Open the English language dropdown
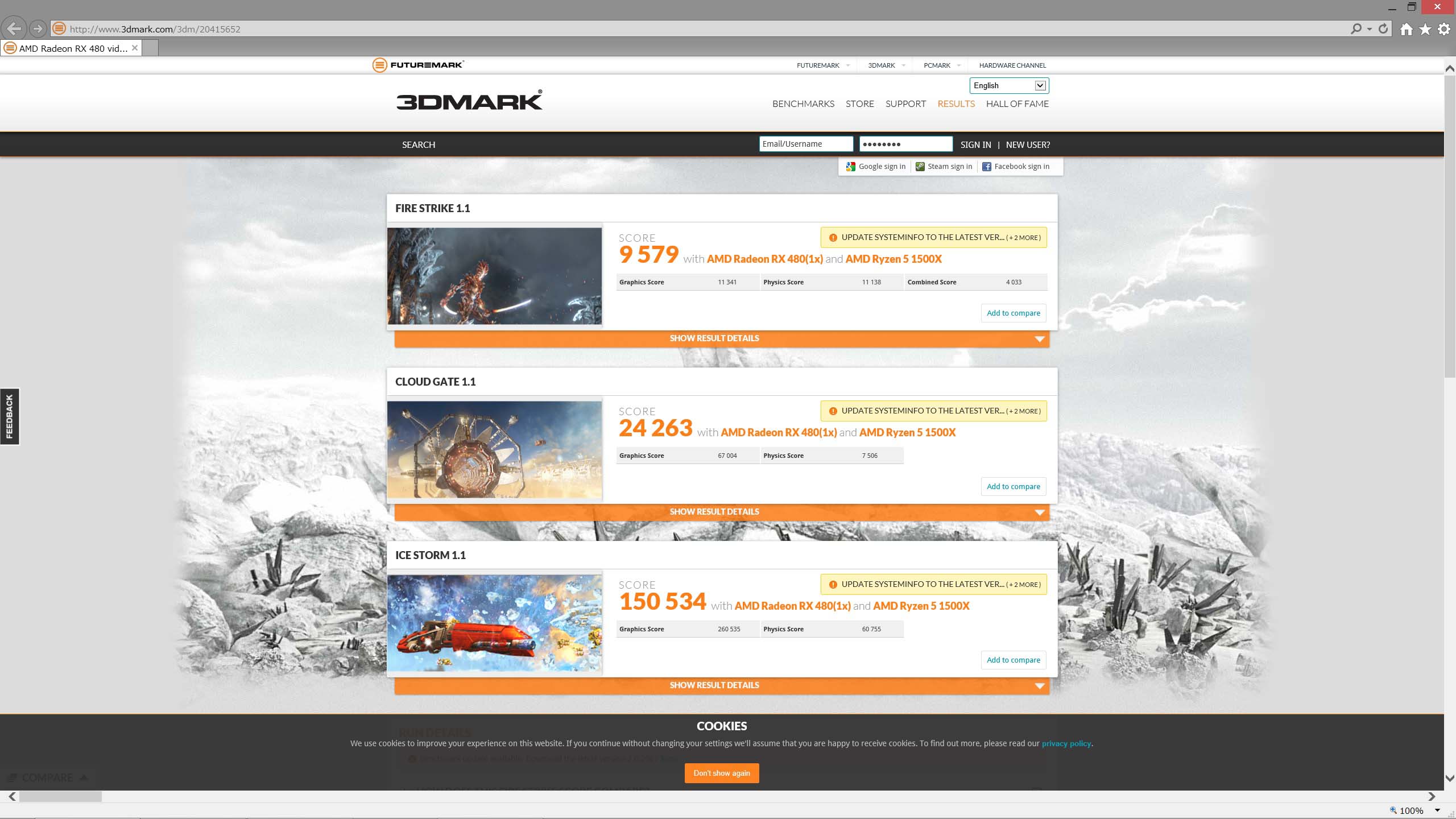Viewport: 1456px width, 819px height. pos(1009,85)
